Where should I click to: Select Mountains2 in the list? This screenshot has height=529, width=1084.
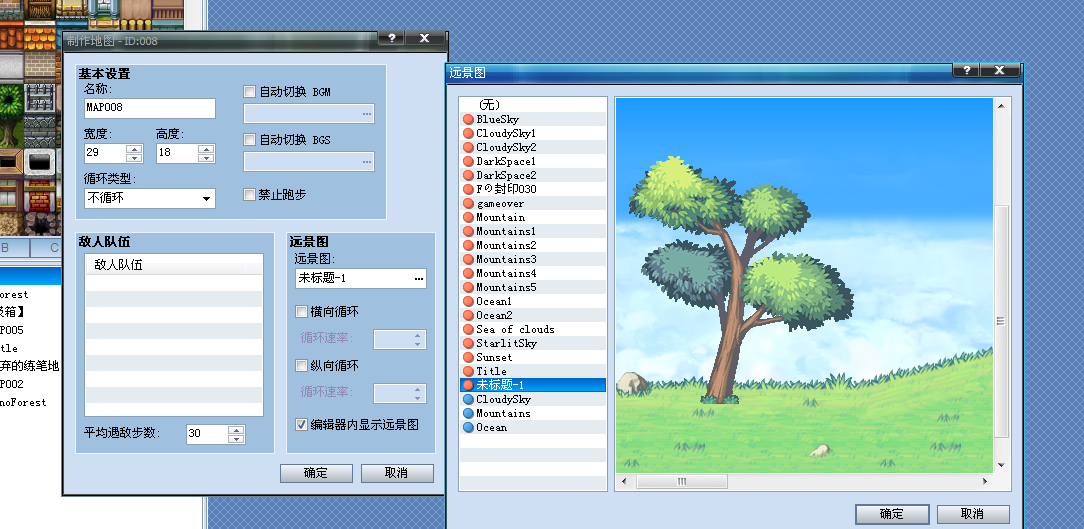click(x=532, y=245)
